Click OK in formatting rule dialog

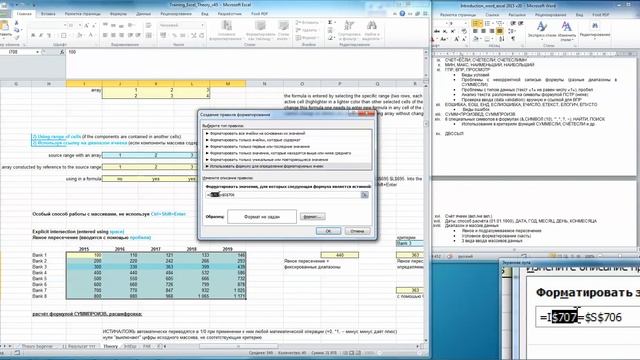coord(328,231)
